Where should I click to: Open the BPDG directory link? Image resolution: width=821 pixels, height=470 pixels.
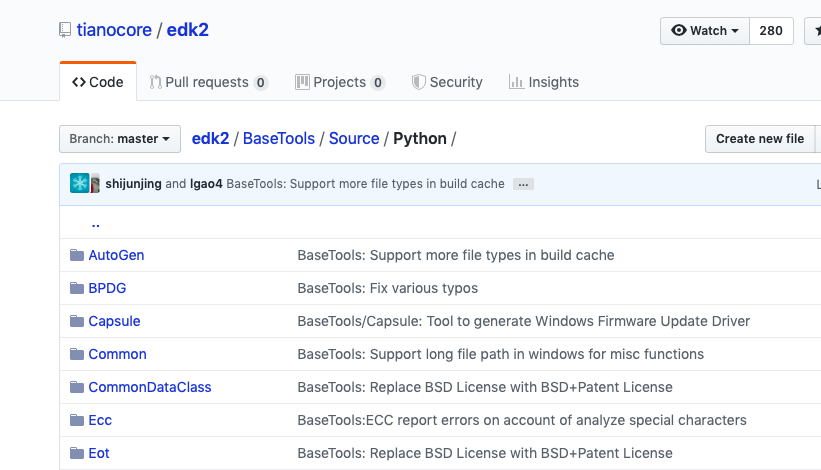coord(107,288)
